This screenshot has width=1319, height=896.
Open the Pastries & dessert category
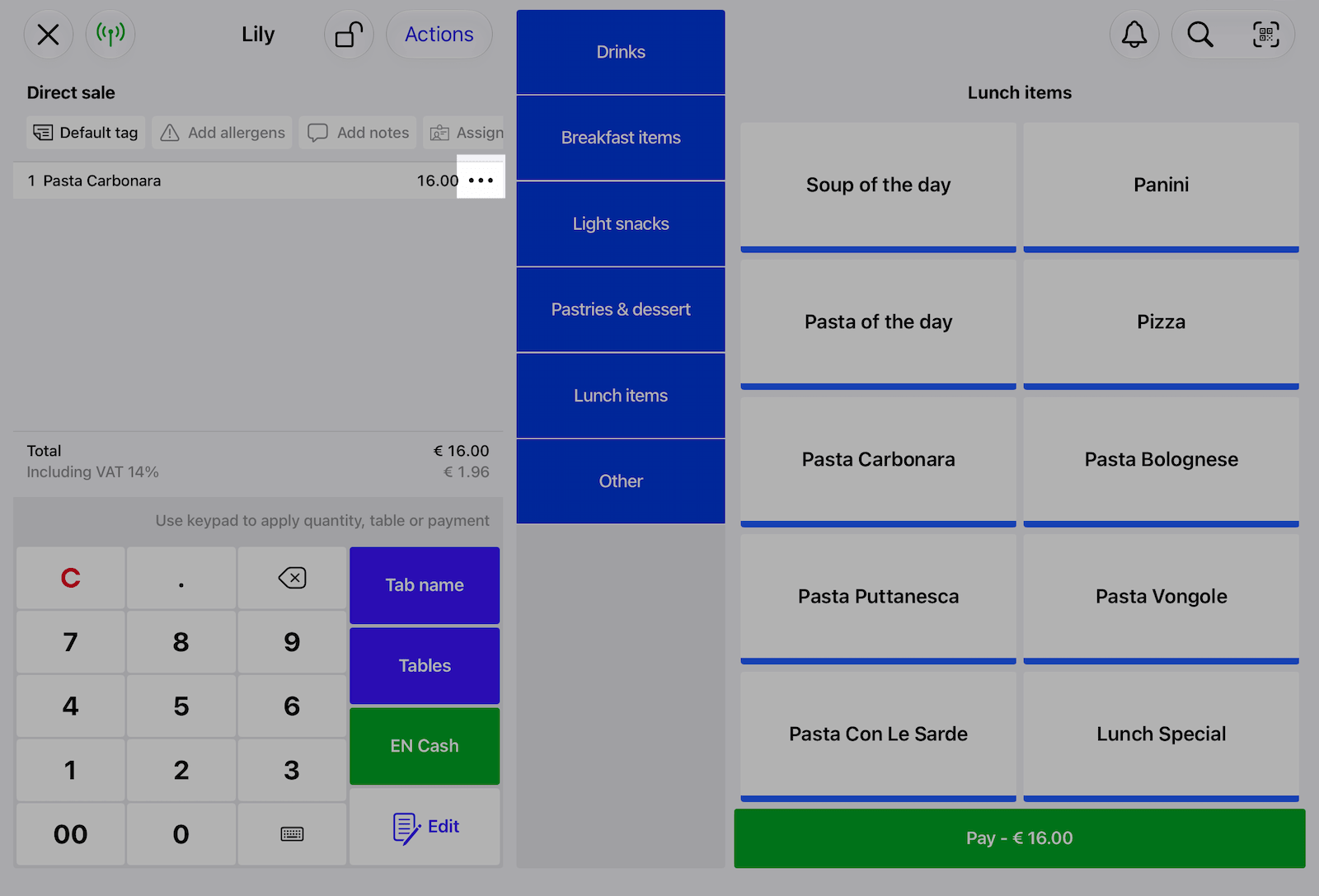(x=621, y=309)
